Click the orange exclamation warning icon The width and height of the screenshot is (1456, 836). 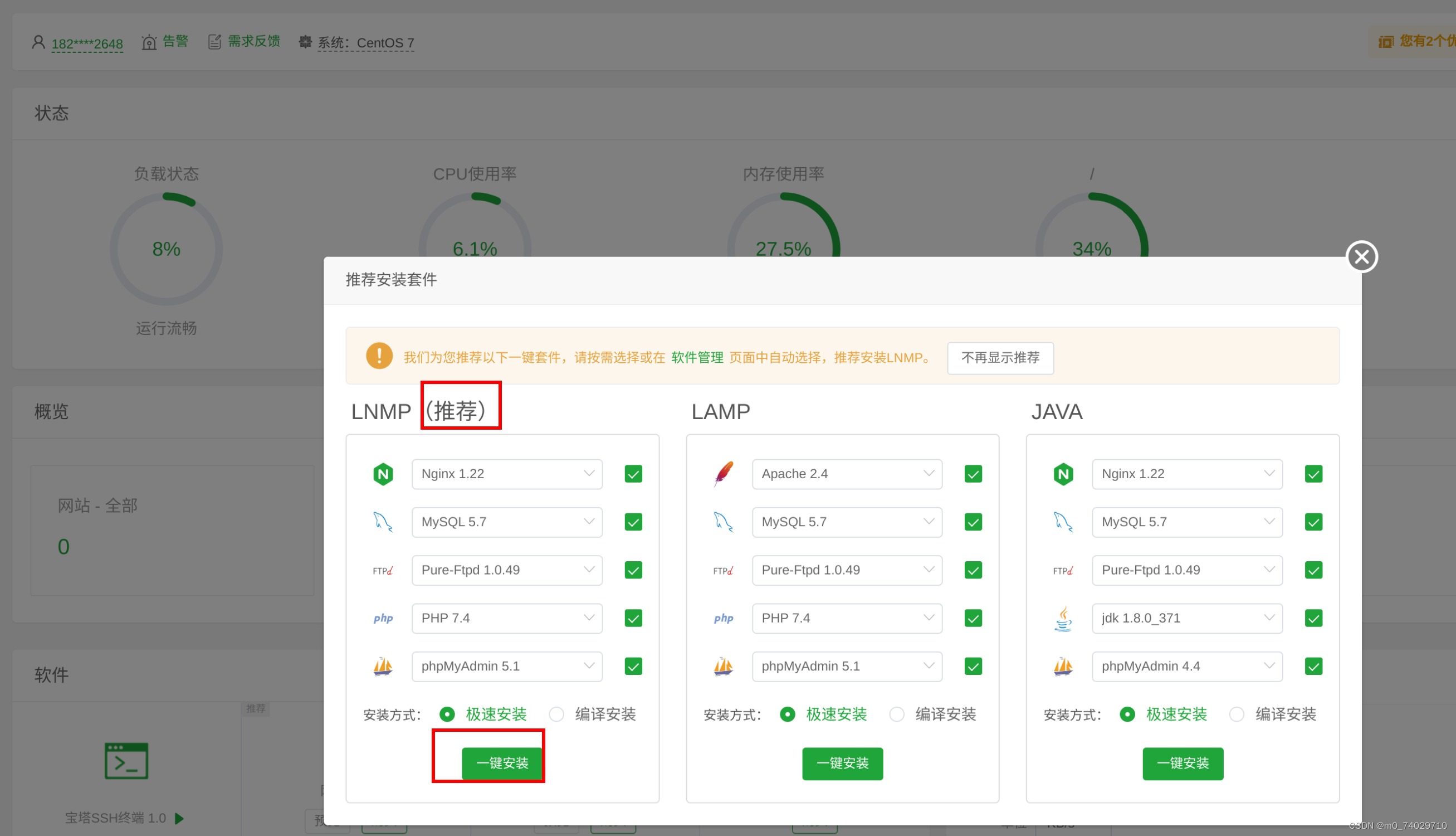379,356
